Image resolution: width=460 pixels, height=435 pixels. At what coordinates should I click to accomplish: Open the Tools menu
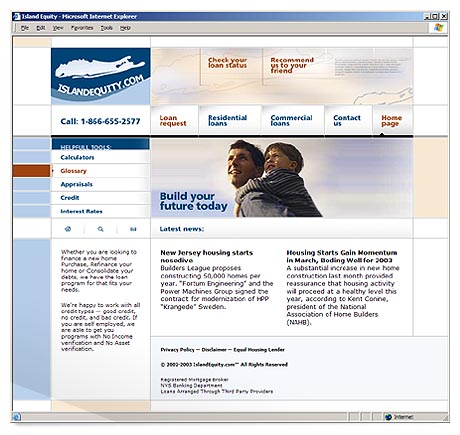click(107, 28)
